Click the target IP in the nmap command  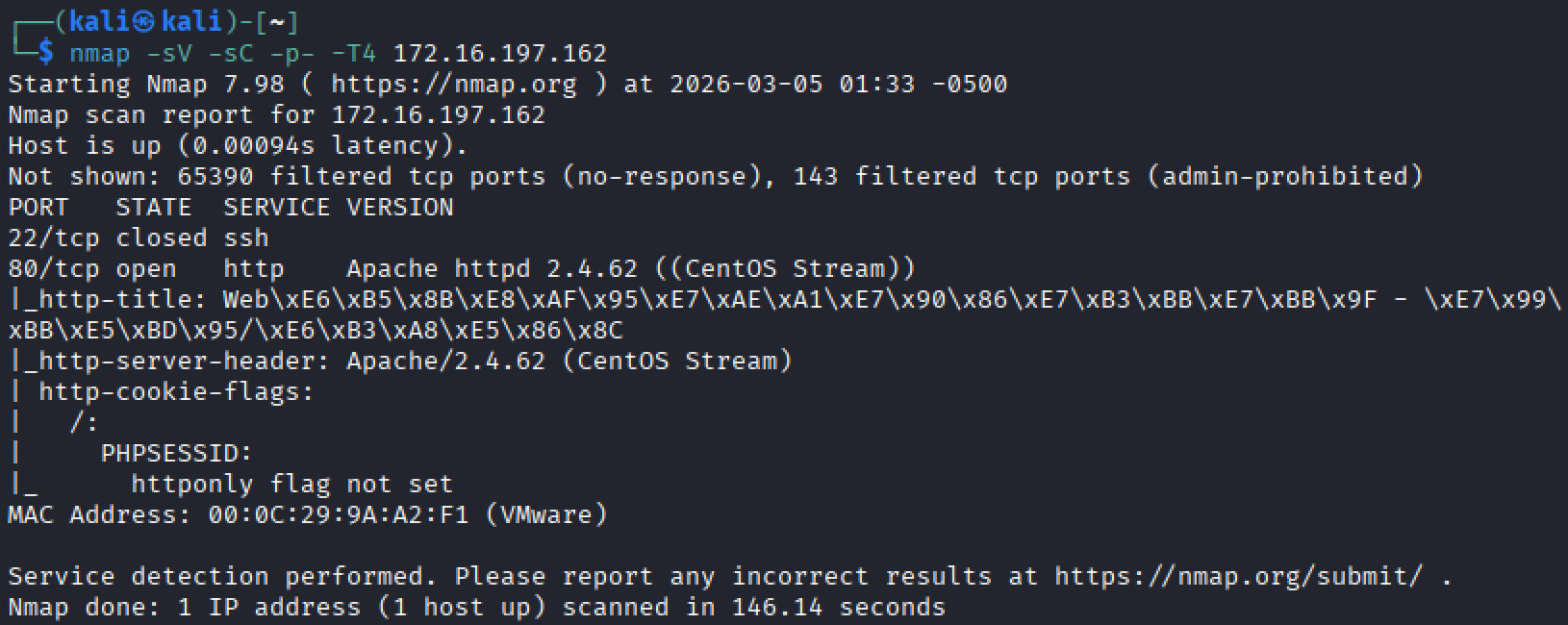500,53
